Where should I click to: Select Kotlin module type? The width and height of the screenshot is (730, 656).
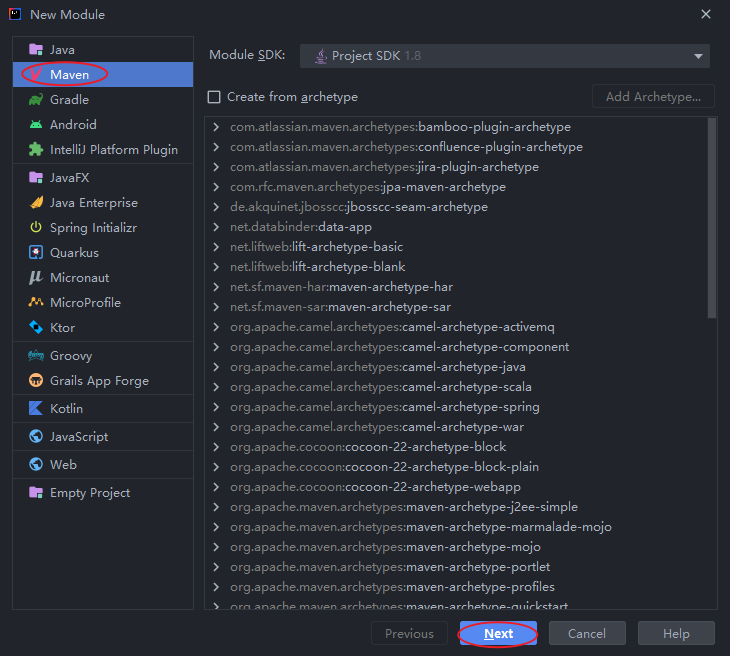[103, 408]
